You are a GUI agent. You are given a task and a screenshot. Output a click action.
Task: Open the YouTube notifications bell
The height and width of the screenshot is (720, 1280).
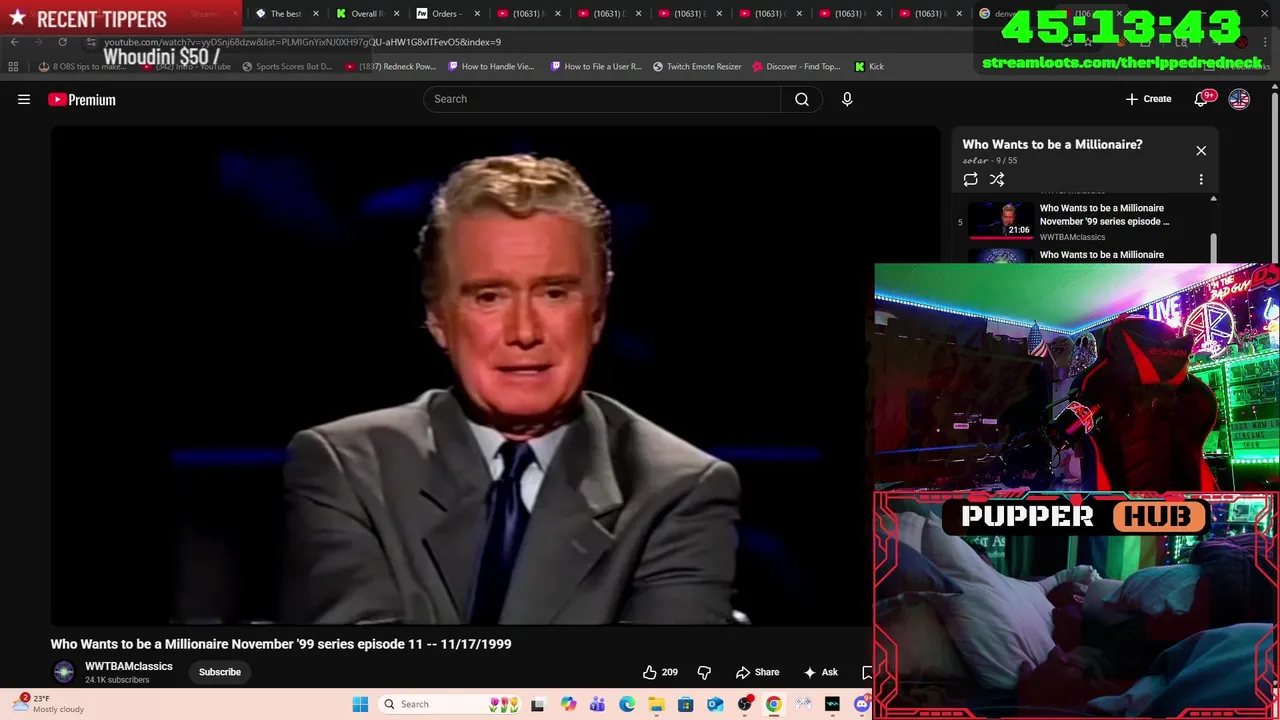[x=1201, y=99]
